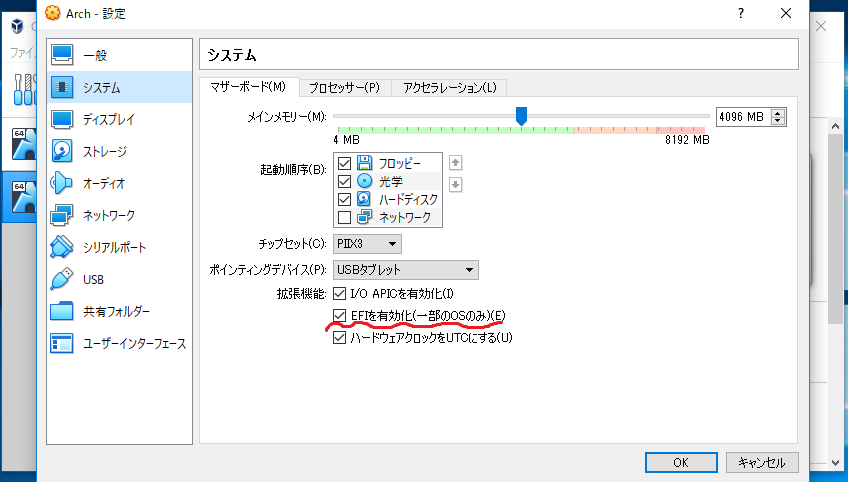848x482 pixels.
Task: Switch to the プロセッサー(P) tab
Action: 344,88
